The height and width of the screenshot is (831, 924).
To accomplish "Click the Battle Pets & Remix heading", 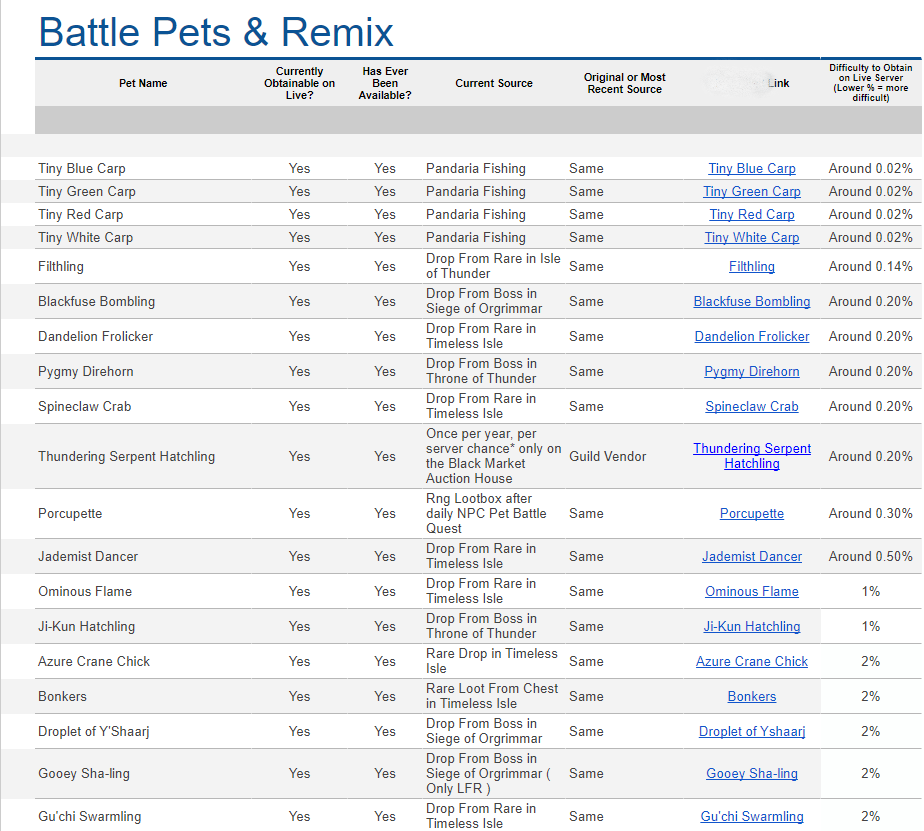I will pos(216,32).
